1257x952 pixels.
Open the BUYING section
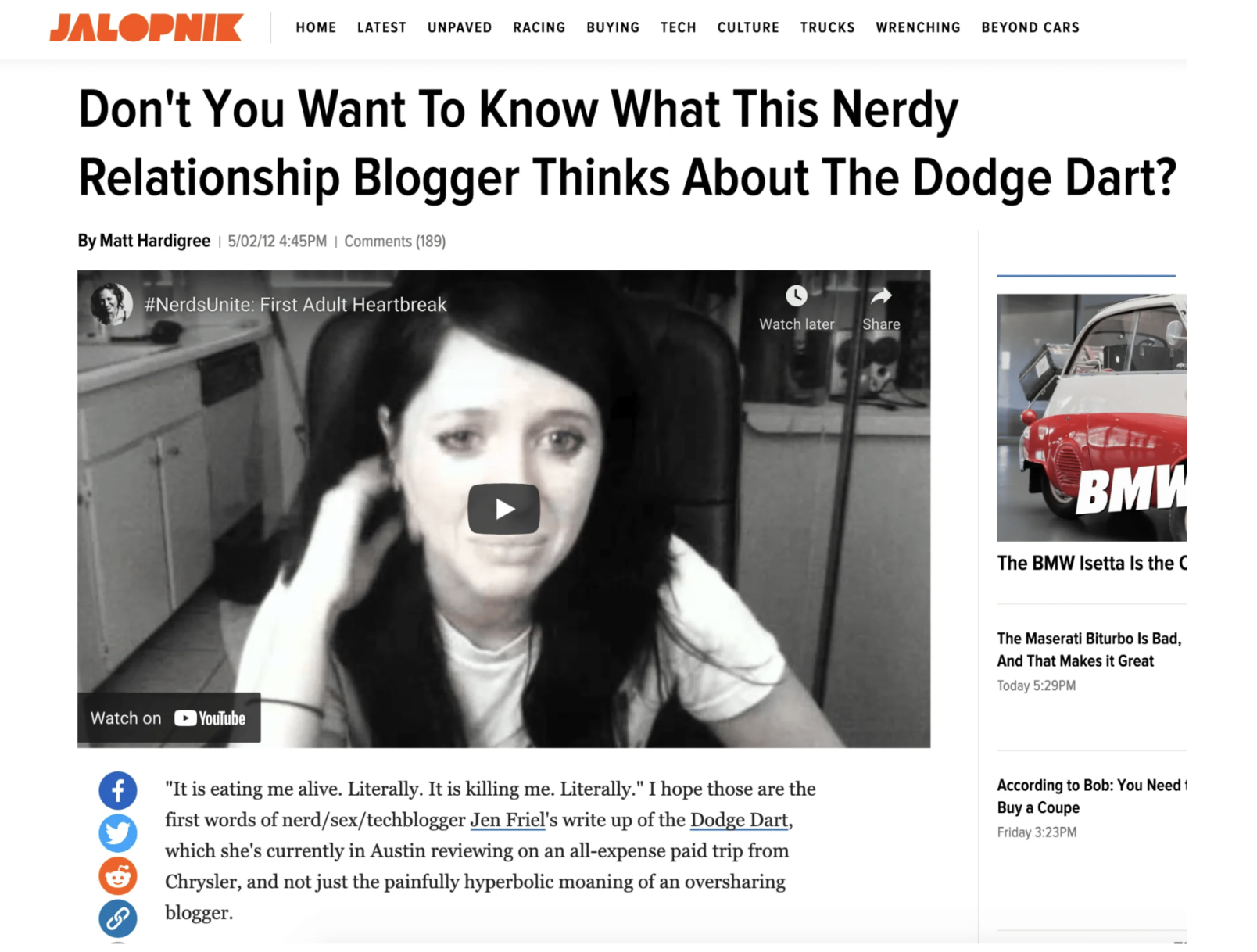(613, 27)
